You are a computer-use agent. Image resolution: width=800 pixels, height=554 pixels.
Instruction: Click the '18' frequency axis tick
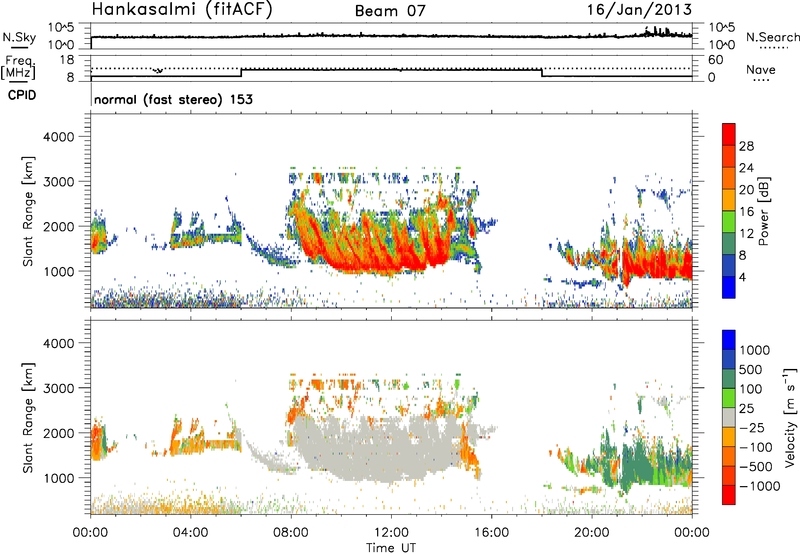[67, 60]
